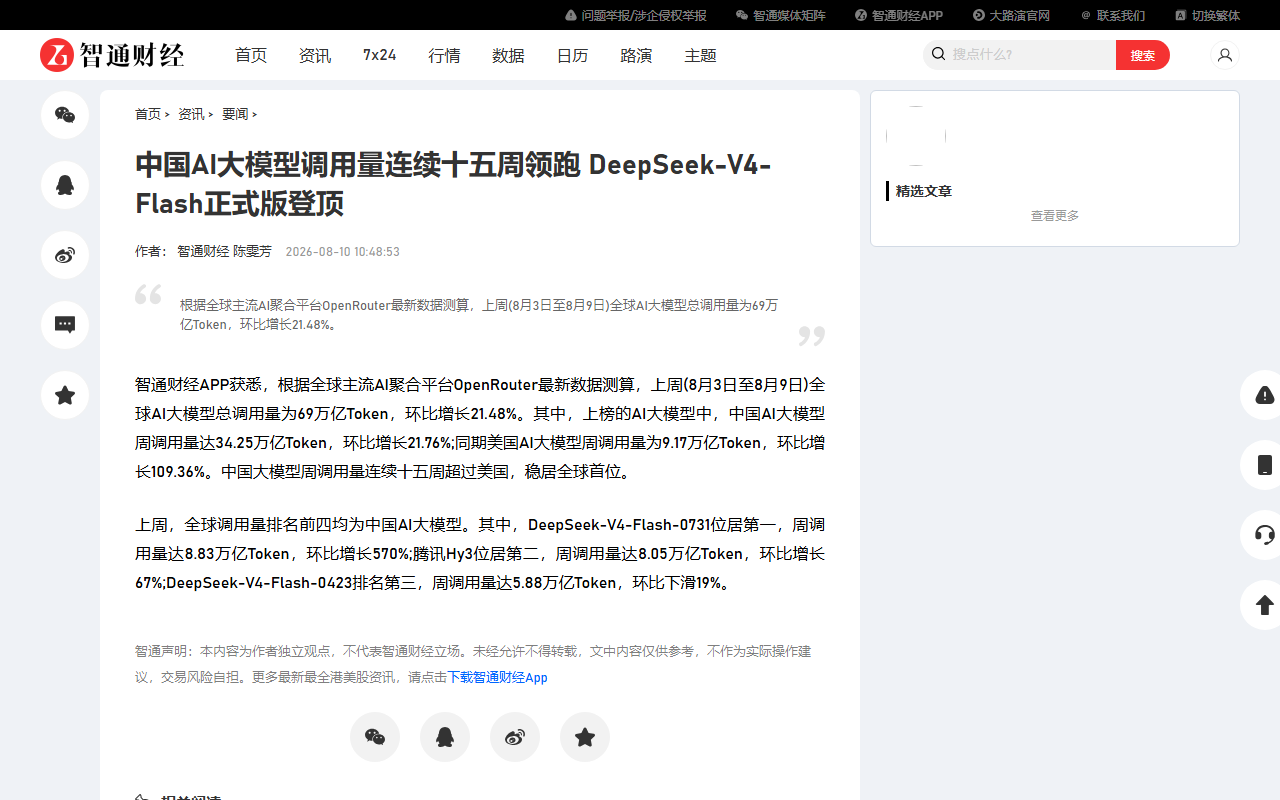The height and width of the screenshot is (800, 1280).
Task: Open 智通媒体矩阵 top link
Action: click(x=781, y=15)
